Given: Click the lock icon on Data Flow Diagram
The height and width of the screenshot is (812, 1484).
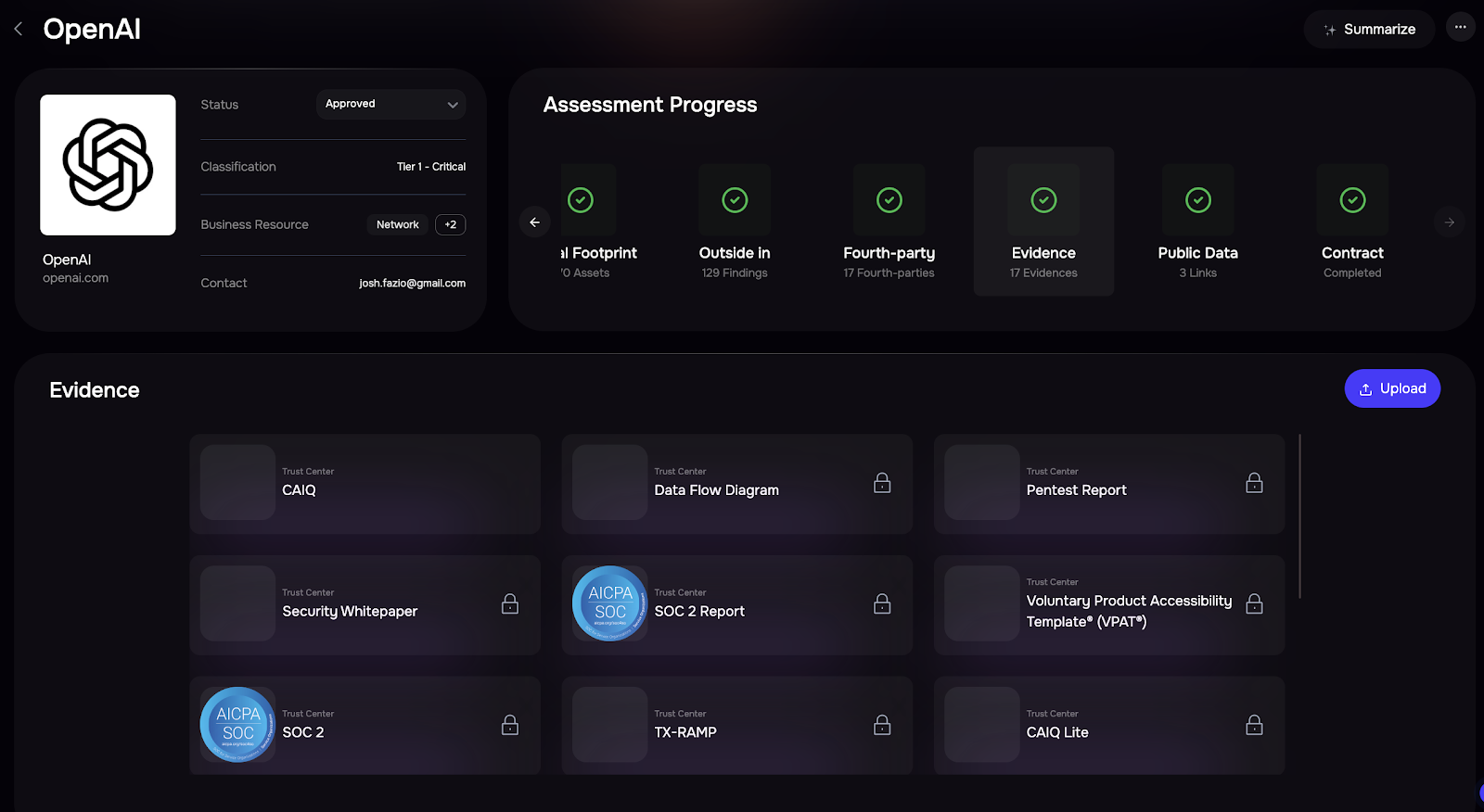Looking at the screenshot, I should tap(882, 483).
